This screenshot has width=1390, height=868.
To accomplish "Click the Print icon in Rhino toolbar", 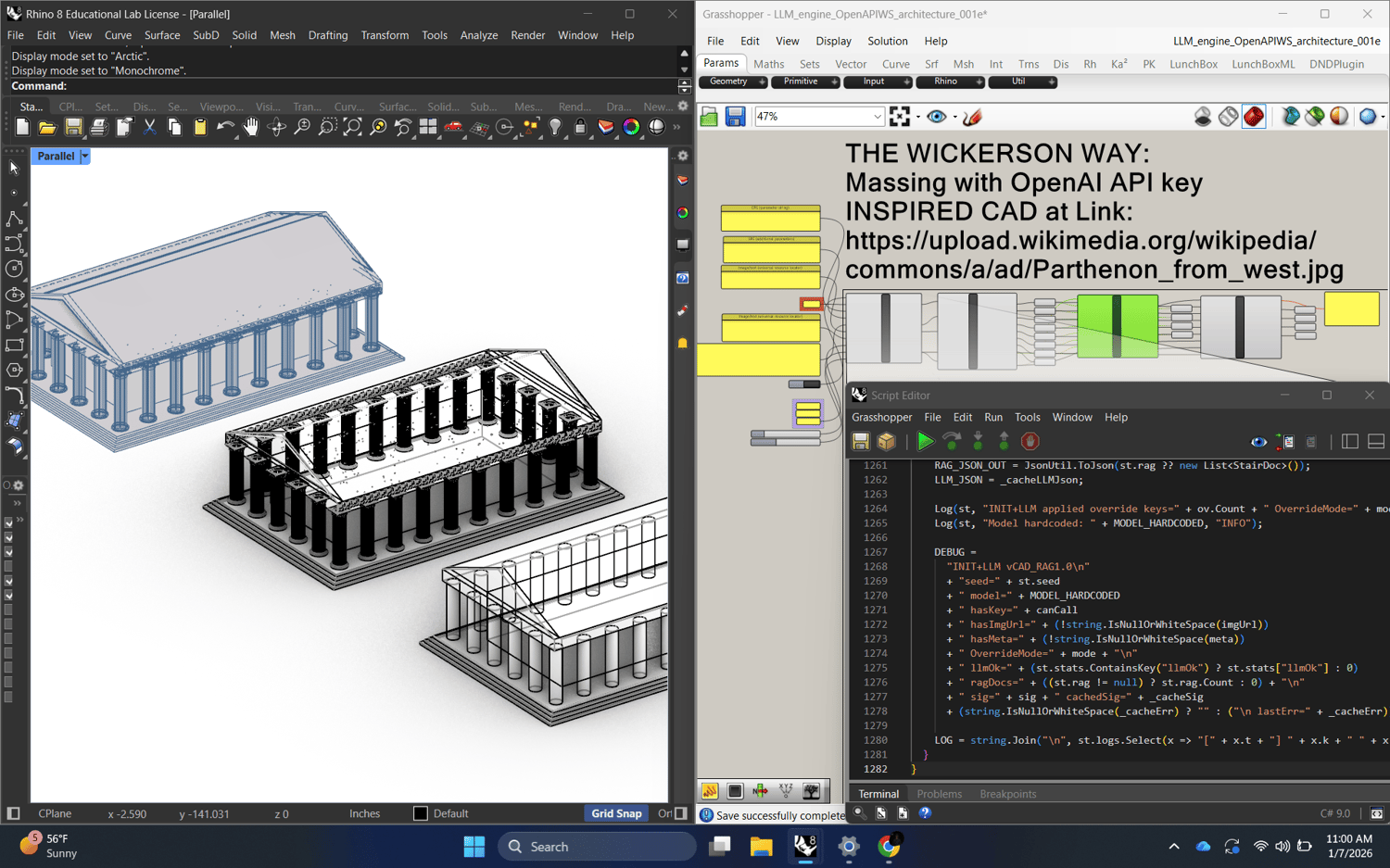I will point(98,128).
